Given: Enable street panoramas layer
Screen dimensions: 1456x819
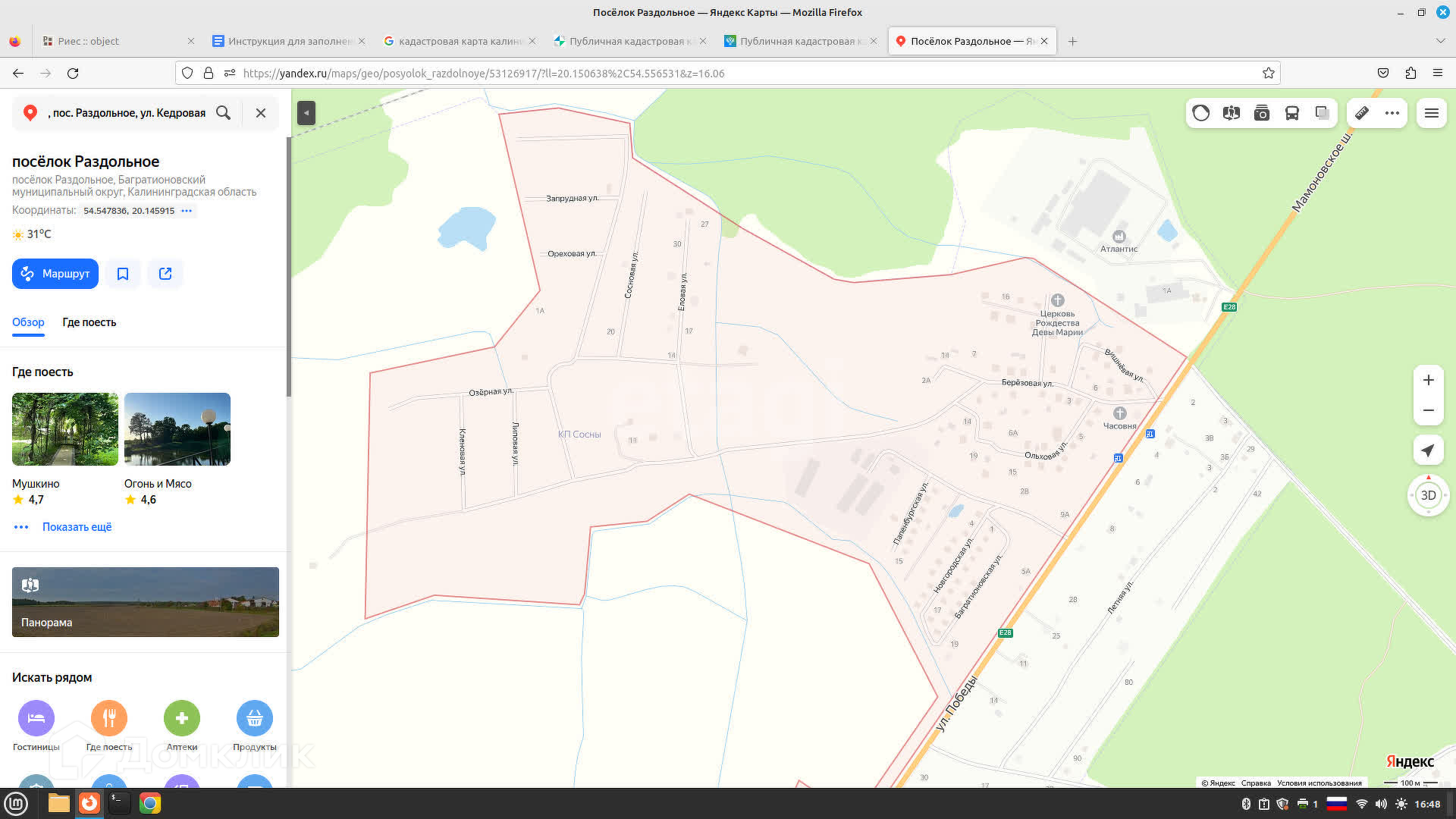Looking at the screenshot, I should click(1232, 113).
